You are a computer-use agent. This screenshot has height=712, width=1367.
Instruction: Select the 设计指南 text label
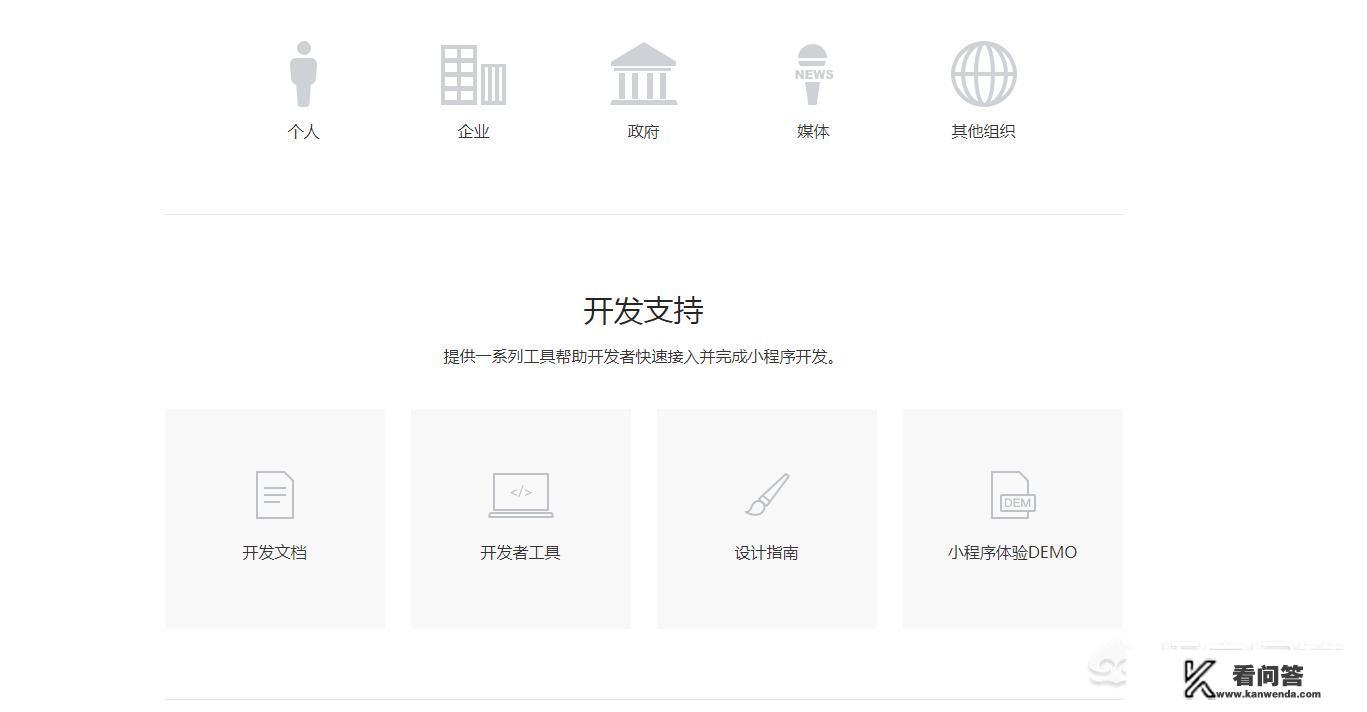click(766, 551)
